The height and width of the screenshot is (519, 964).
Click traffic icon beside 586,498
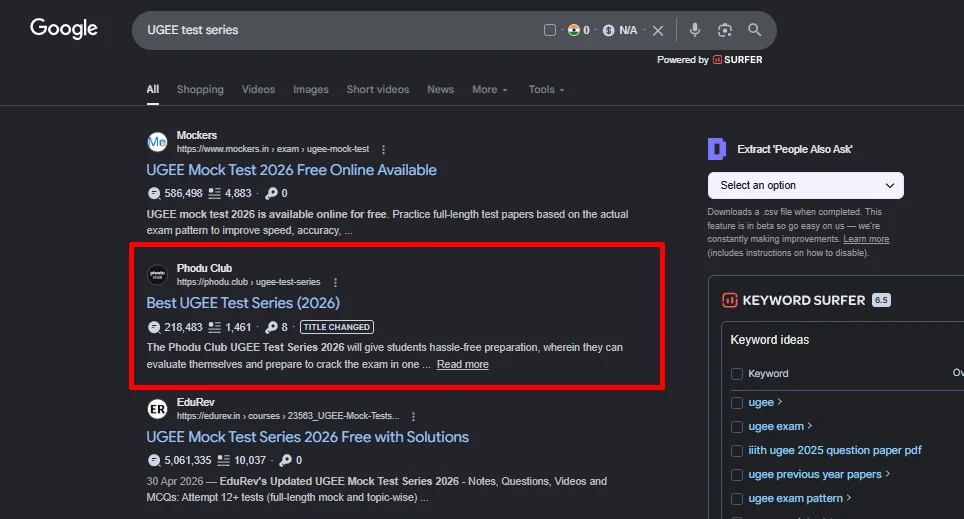coord(154,193)
